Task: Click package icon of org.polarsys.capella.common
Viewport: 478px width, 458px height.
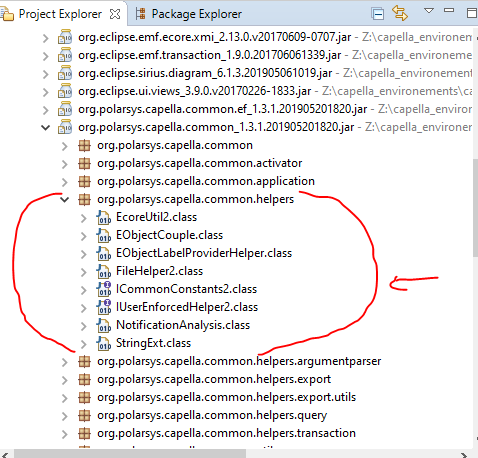Action: click(x=84, y=146)
